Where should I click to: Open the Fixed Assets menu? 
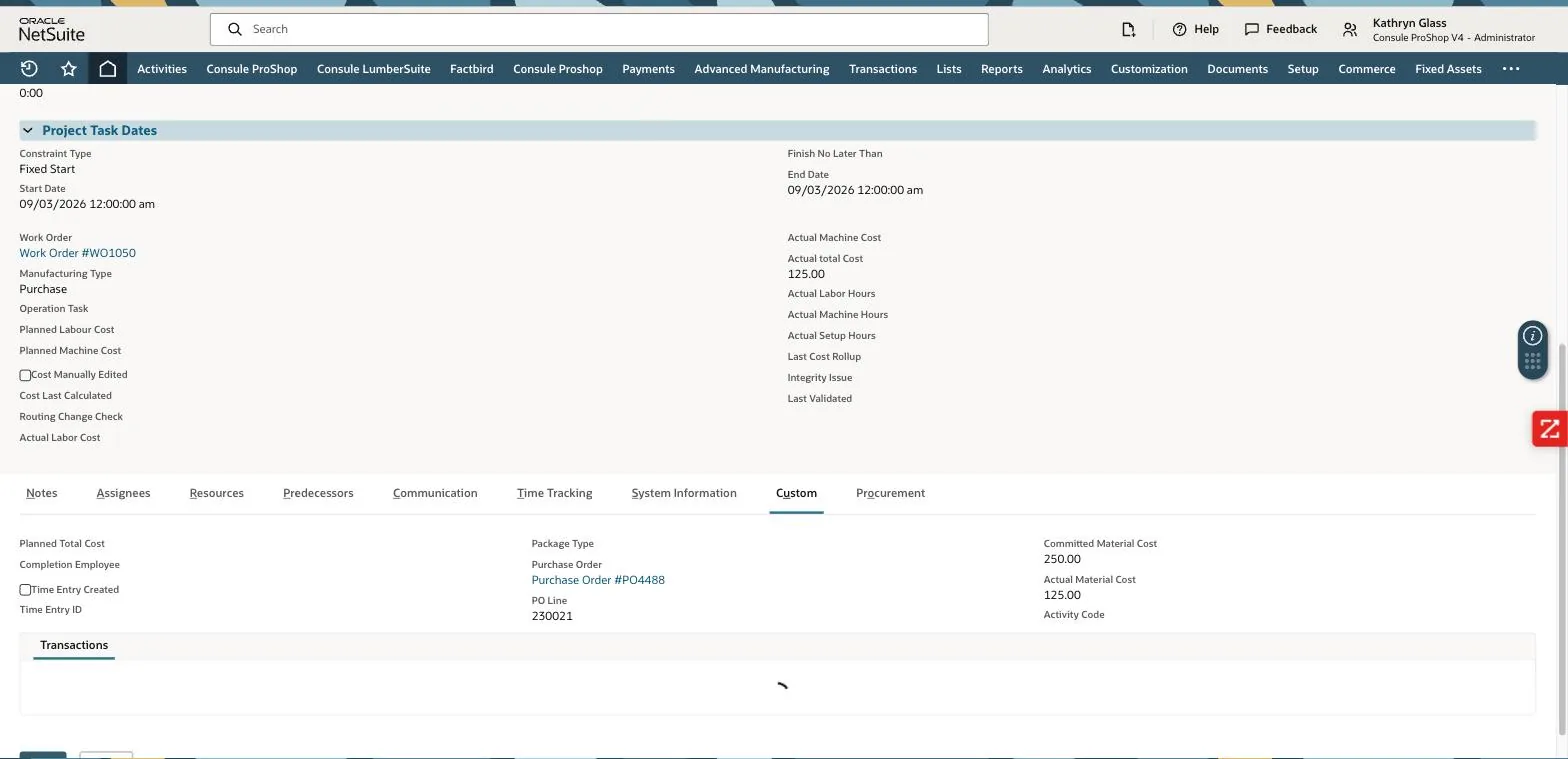coord(1448,69)
